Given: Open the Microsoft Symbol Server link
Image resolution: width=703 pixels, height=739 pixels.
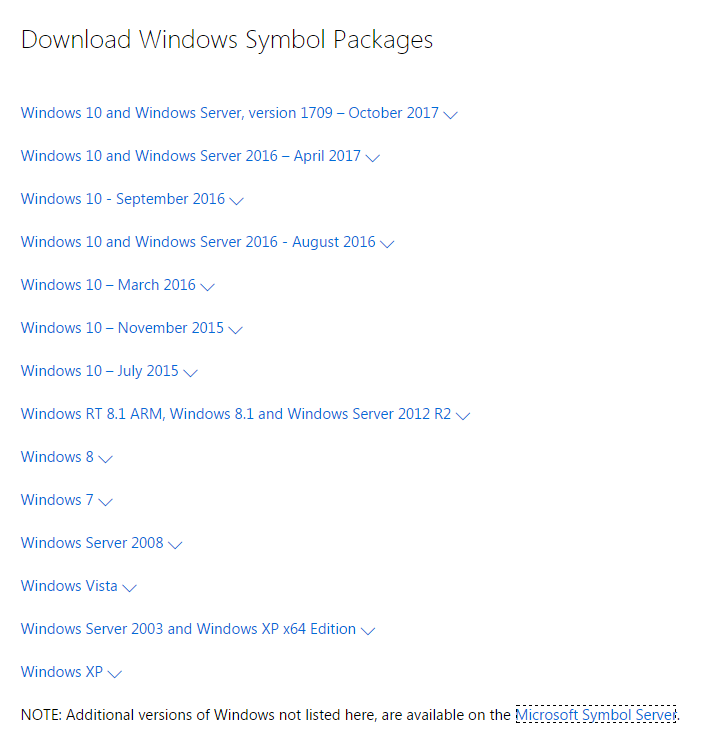Looking at the screenshot, I should click(x=596, y=715).
